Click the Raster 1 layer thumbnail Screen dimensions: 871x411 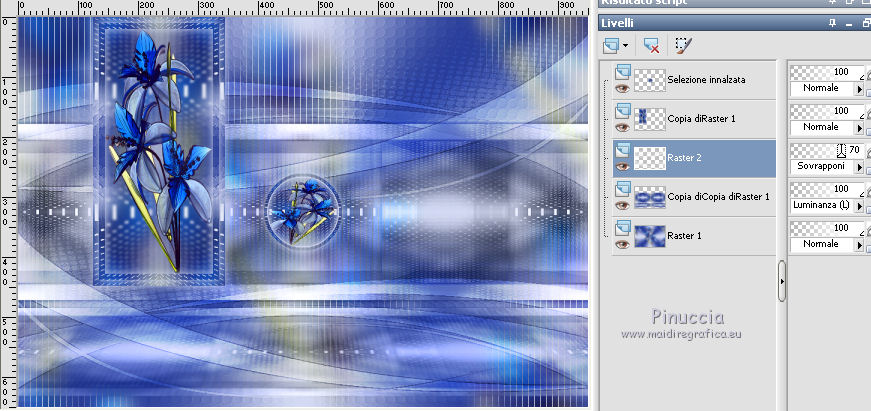point(649,236)
